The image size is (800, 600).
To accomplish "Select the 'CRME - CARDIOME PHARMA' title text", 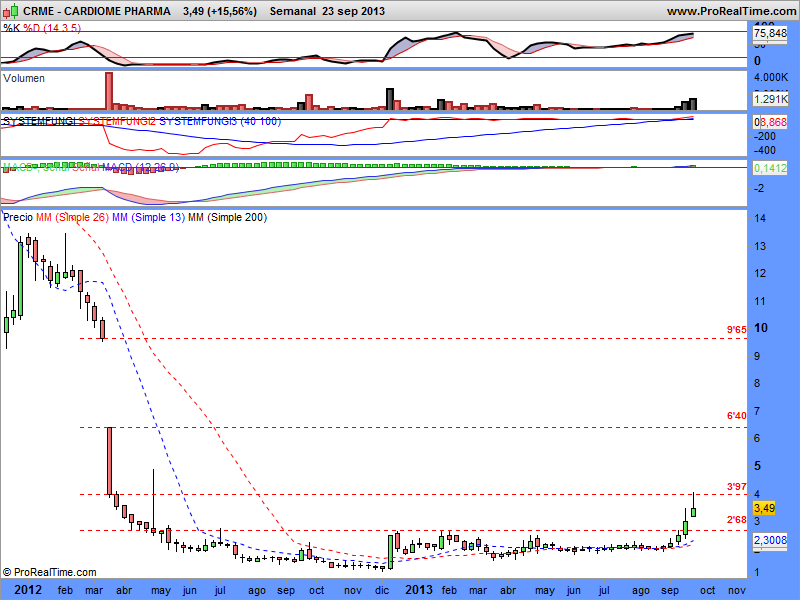I will 97,11.
